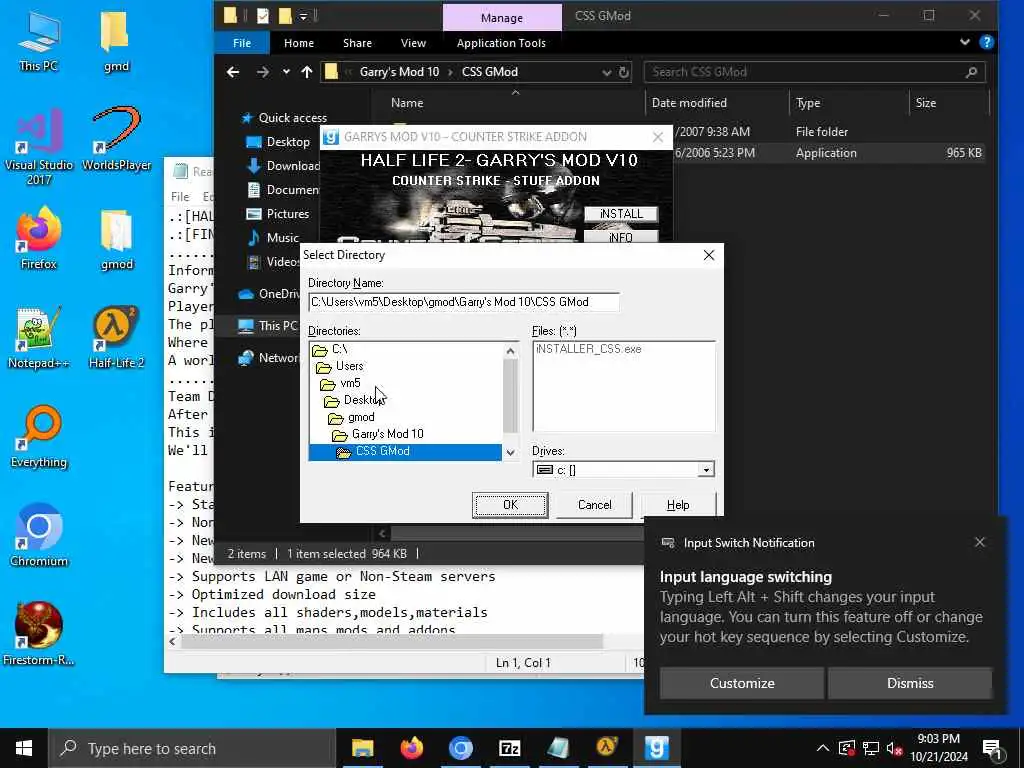Go up one folder level in Explorer
This screenshot has height=768, width=1024.
[307, 72]
